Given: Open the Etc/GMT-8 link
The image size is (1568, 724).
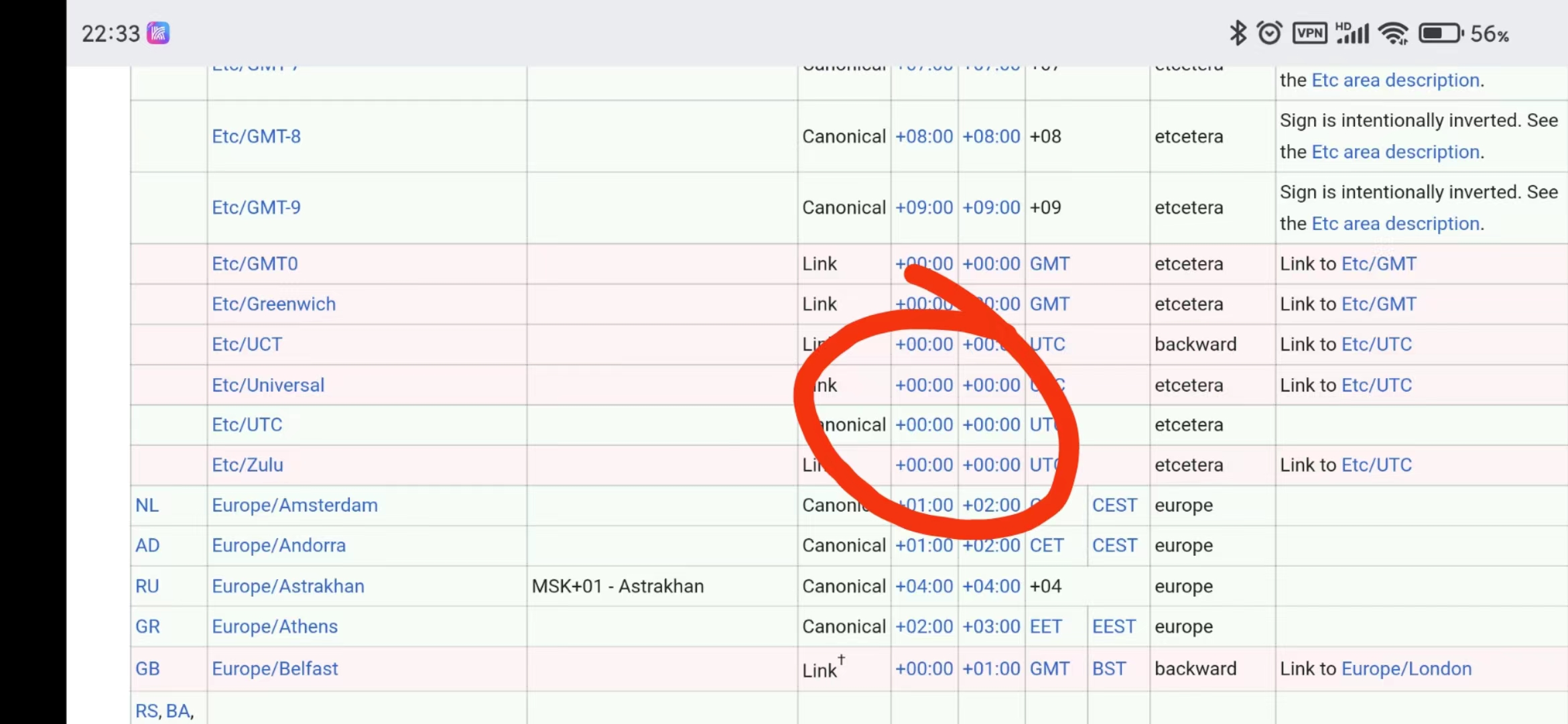Looking at the screenshot, I should pyautogui.click(x=256, y=136).
